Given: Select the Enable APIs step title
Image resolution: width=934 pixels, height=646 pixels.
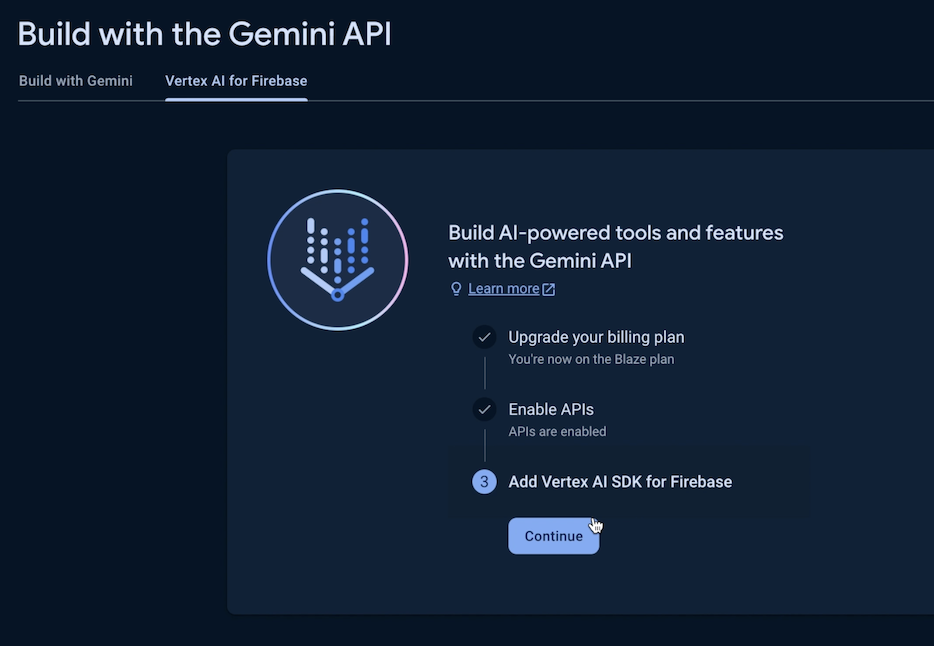Looking at the screenshot, I should pyautogui.click(x=551, y=409).
